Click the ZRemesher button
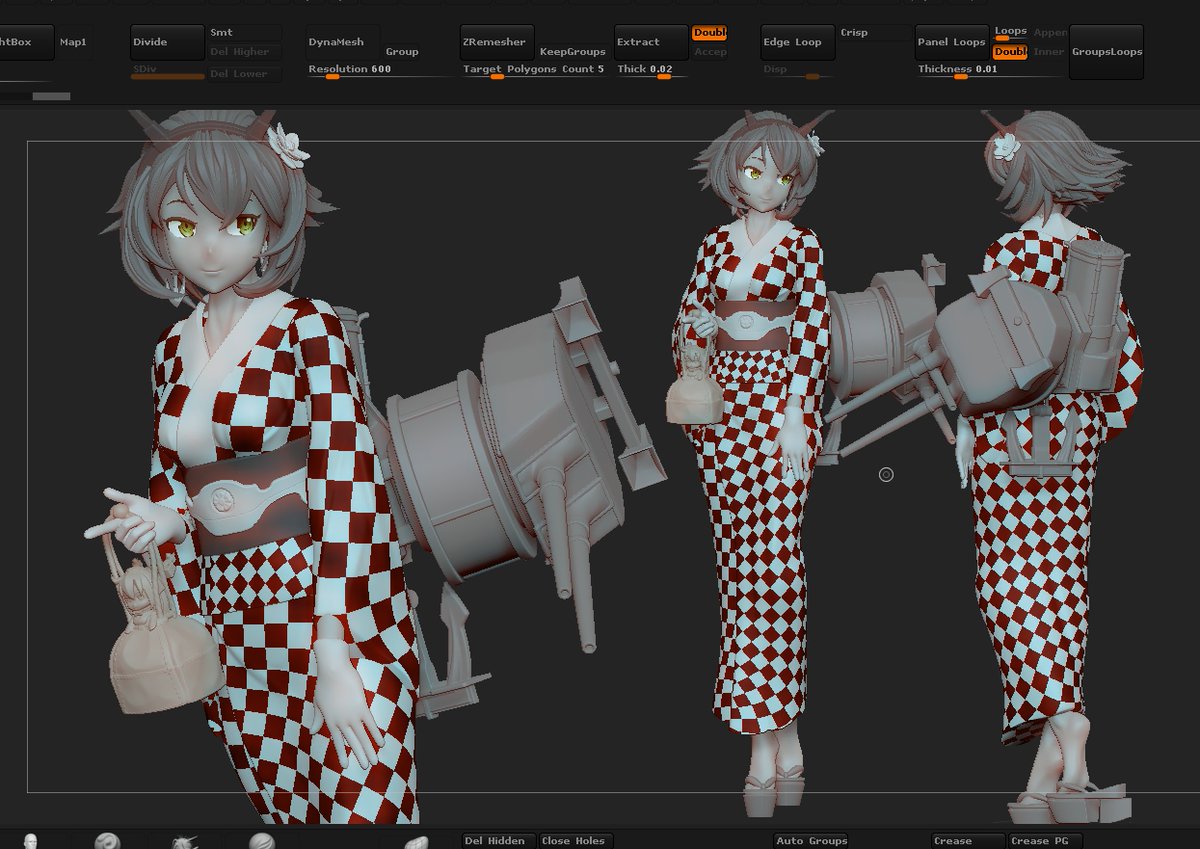This screenshot has height=849, width=1200. click(497, 42)
